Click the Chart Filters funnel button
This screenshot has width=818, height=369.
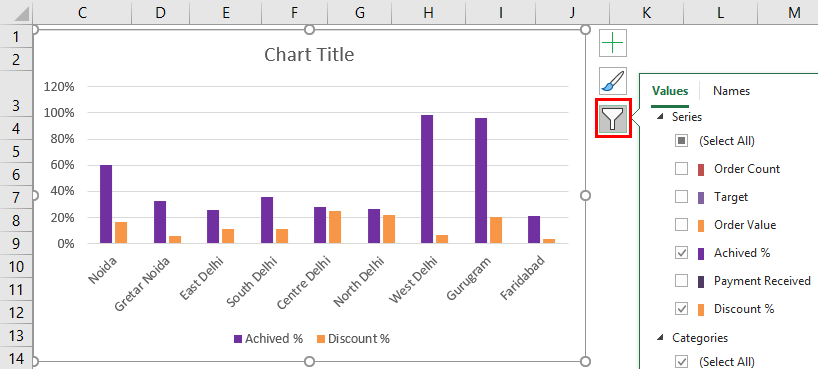[x=613, y=118]
